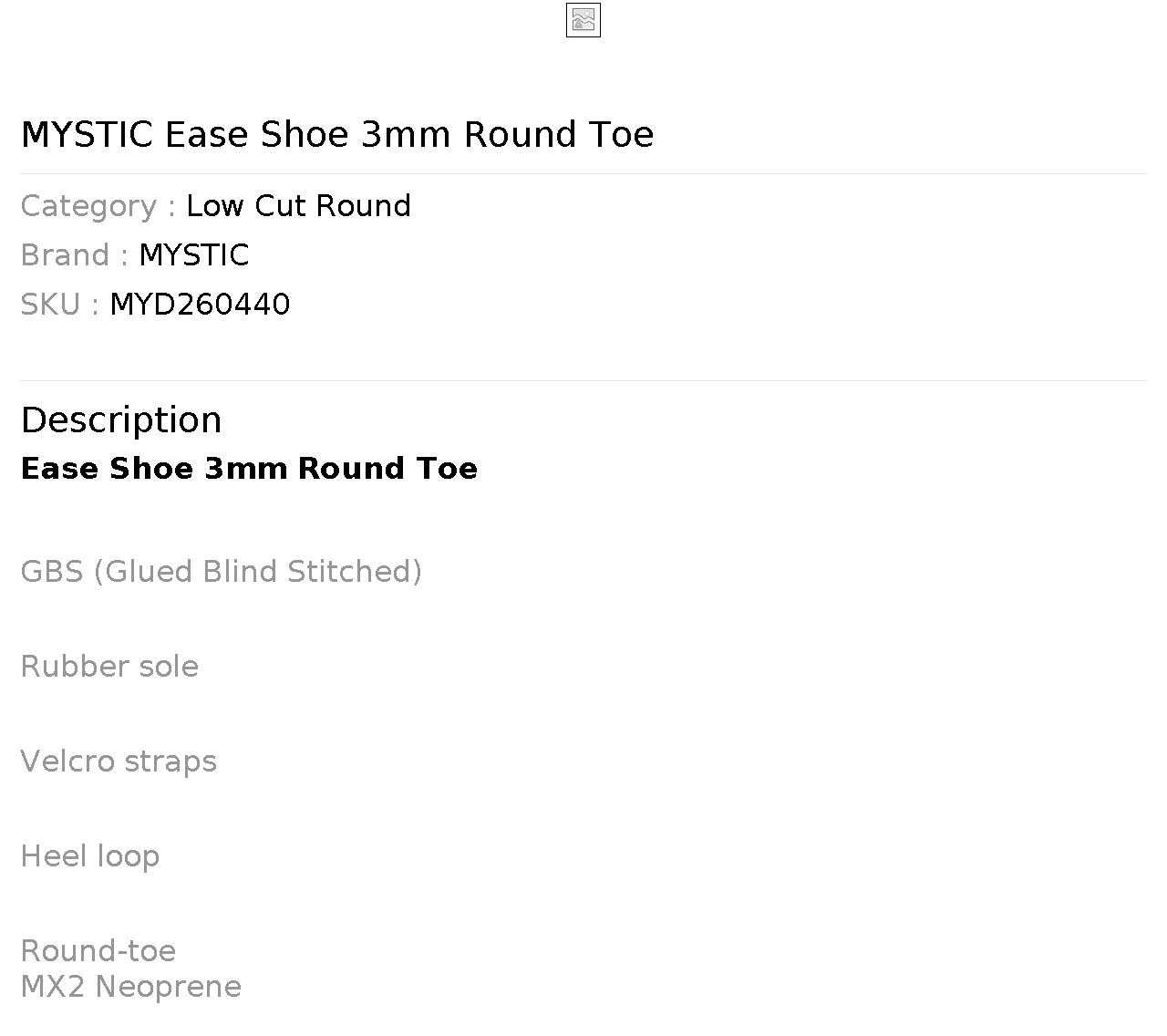Click the bold Ease Shoe 3mm subtitle
Image resolution: width=1167 pixels, height=1036 pixels.
[x=248, y=469]
